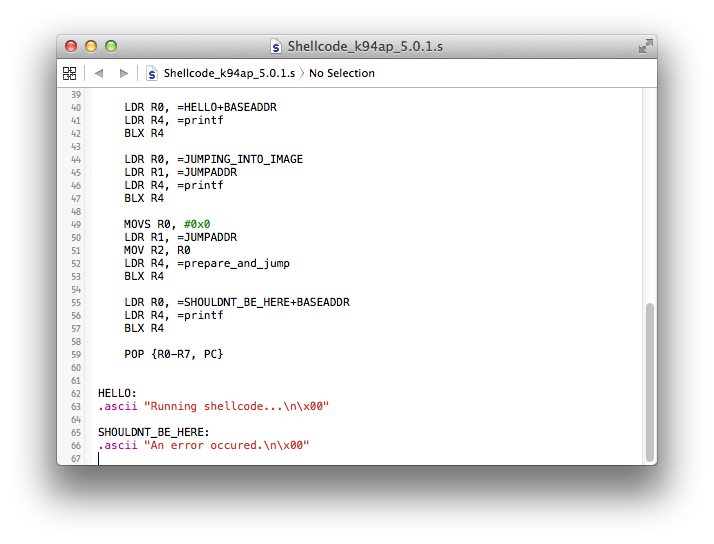Click on =prepare_and_jump text
Screen dimensions: 714x544
(233, 264)
